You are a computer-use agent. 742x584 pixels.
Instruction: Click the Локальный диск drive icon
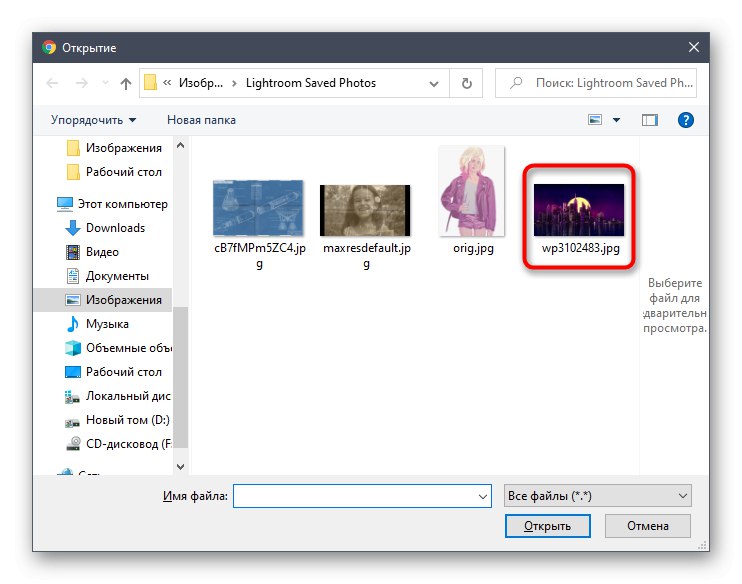click(x=72, y=397)
